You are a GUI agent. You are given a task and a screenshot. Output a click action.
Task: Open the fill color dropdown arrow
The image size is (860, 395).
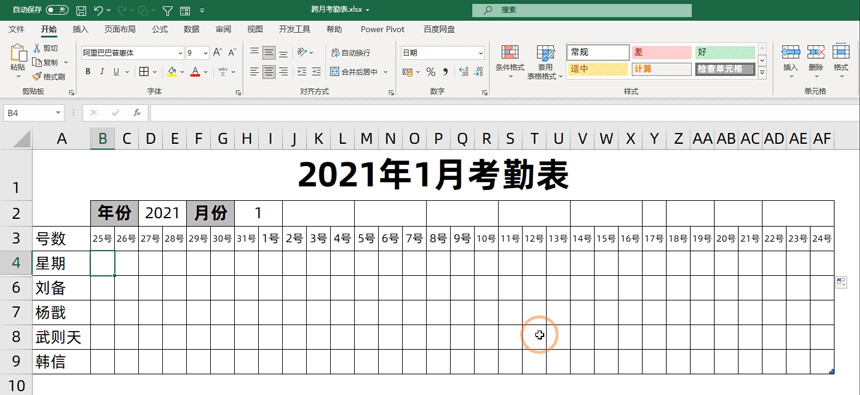click(x=182, y=72)
